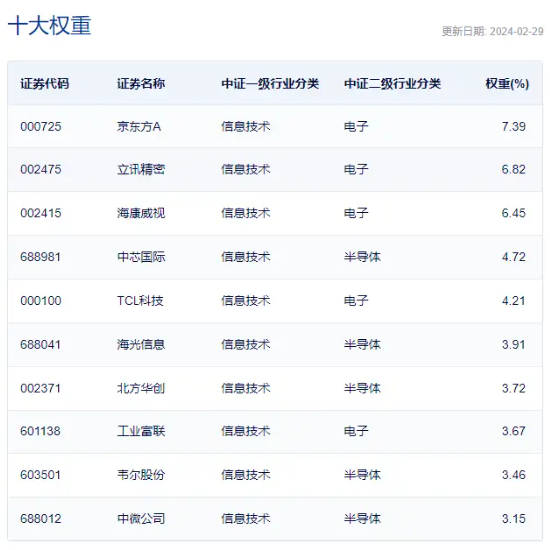Click 半导体 in the 中微公司 row

tap(362, 519)
